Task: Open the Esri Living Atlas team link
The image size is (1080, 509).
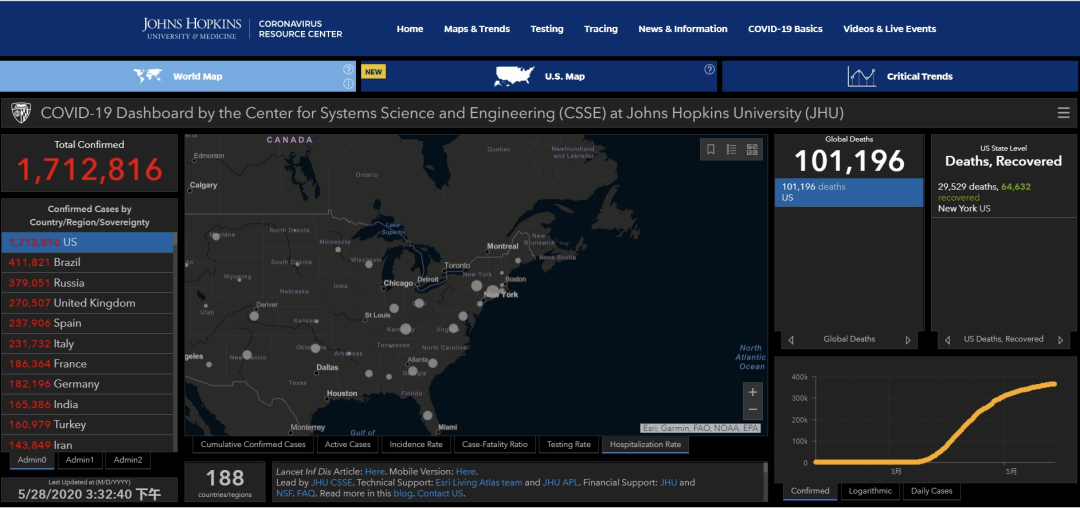Action: (479, 483)
